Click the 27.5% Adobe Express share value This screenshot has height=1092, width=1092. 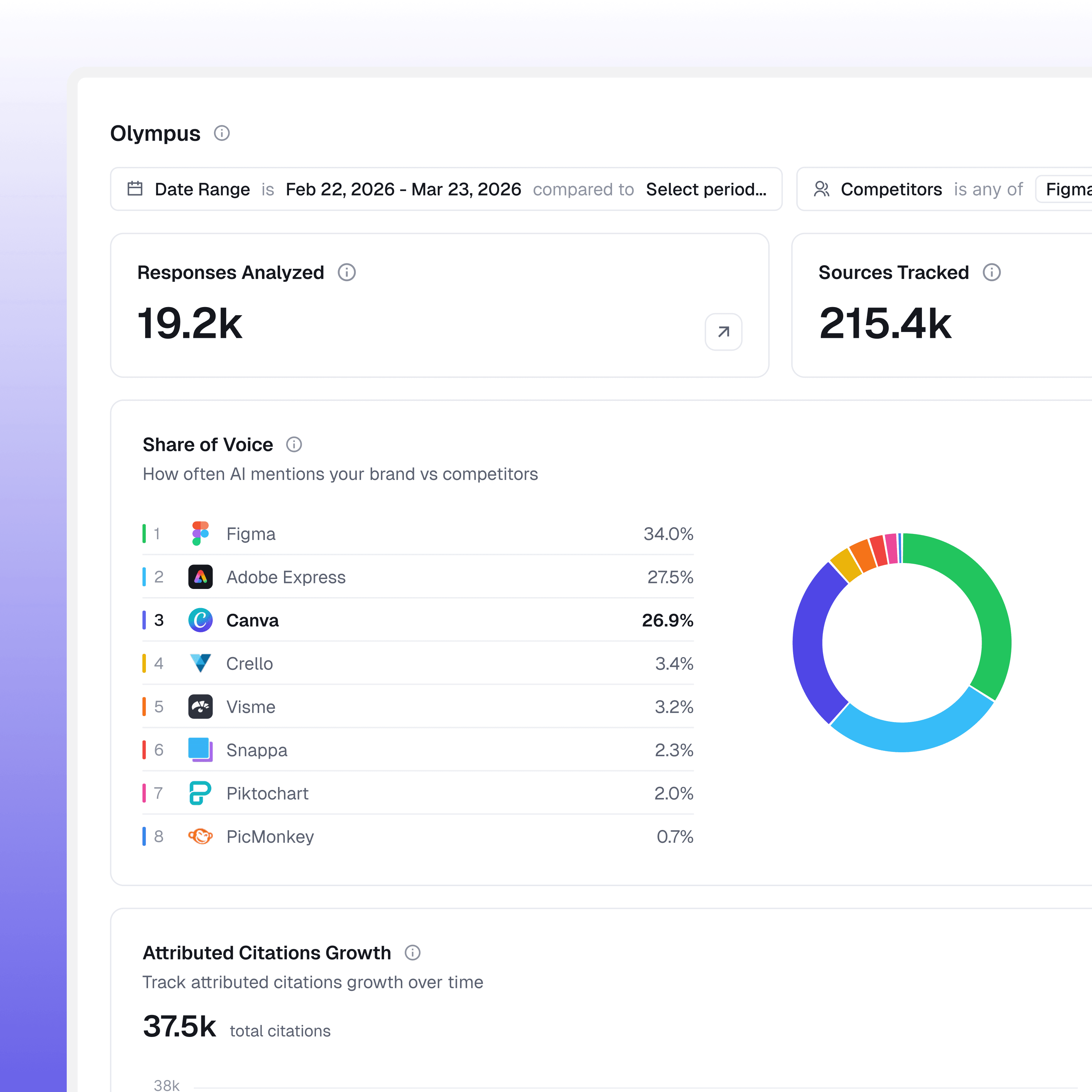[x=670, y=577]
